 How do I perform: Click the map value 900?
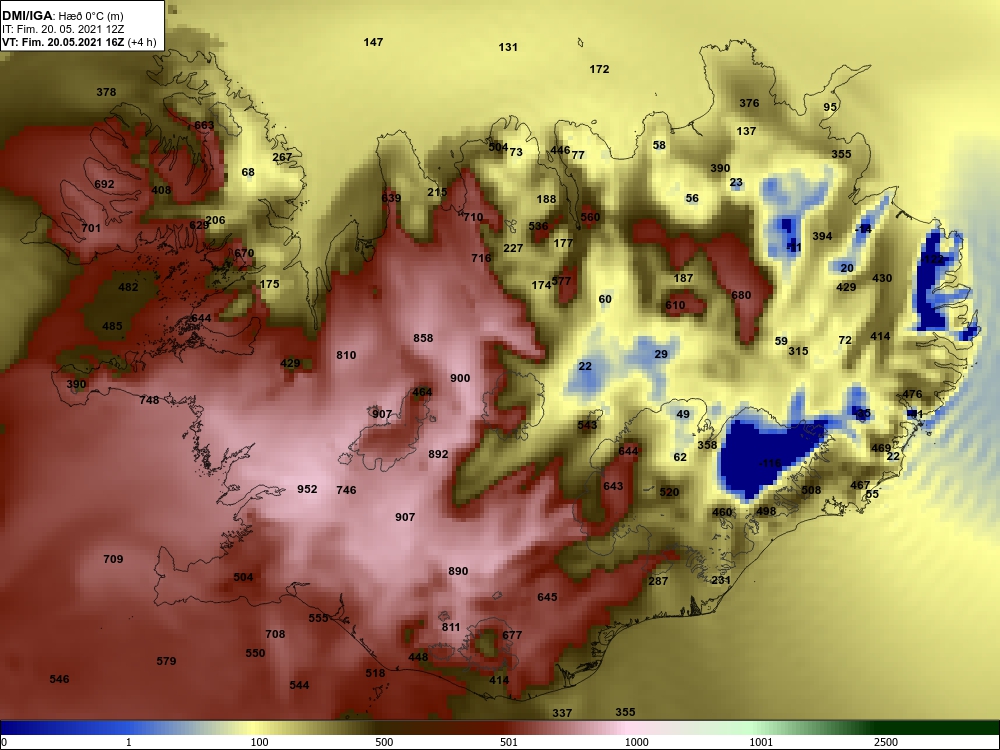(460, 378)
